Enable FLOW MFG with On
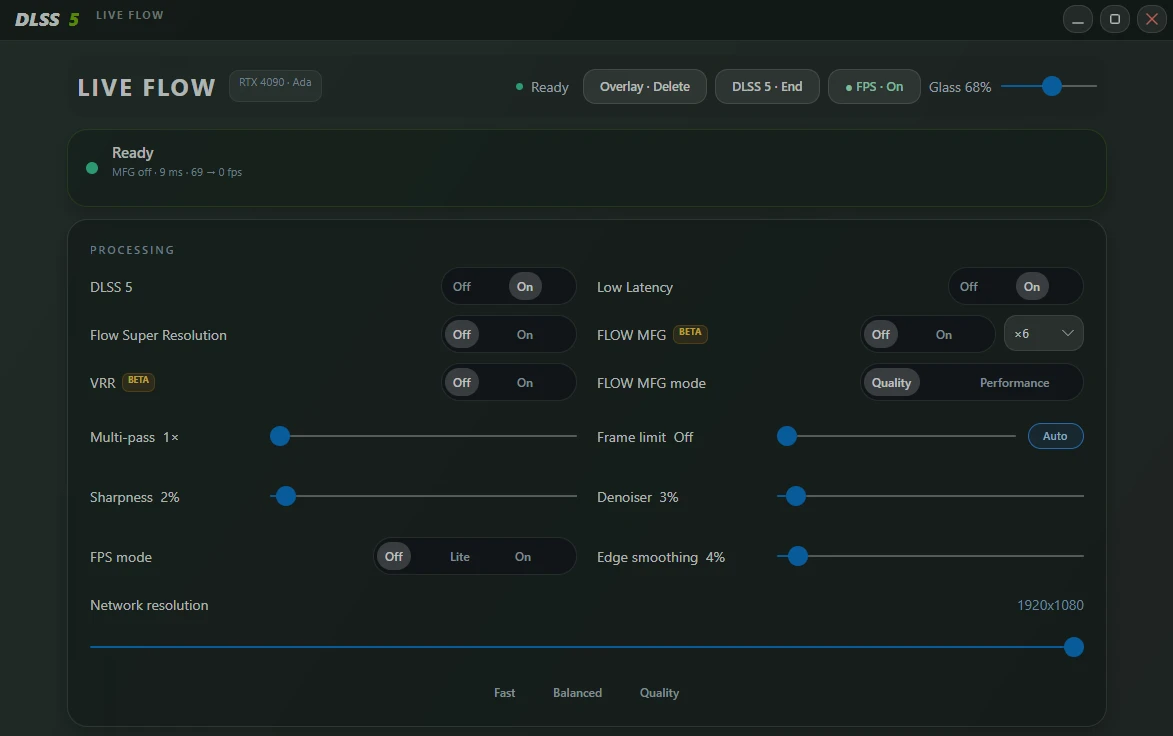This screenshot has height=736, width=1173. click(944, 334)
